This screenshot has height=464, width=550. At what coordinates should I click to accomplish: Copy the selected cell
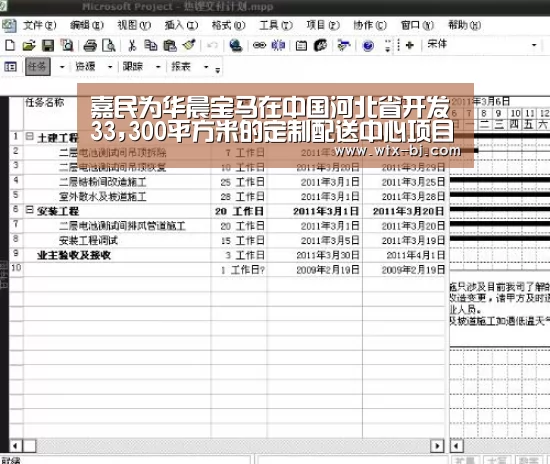point(151,45)
